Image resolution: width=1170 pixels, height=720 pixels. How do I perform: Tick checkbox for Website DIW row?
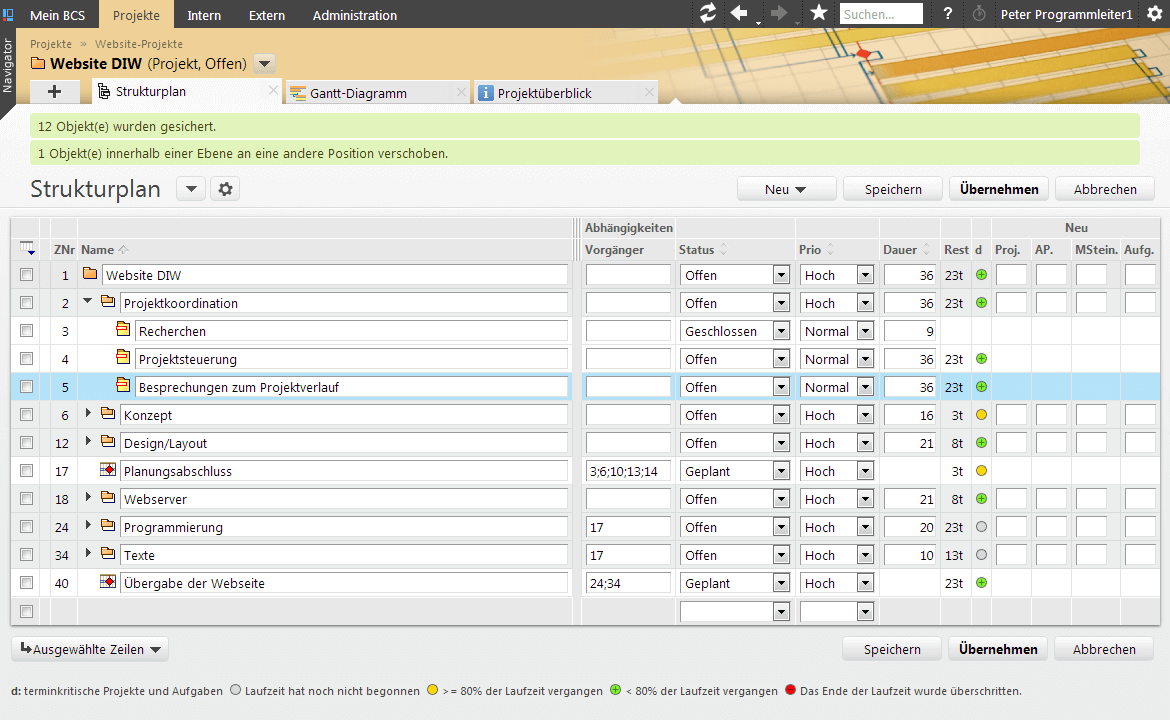(27, 275)
